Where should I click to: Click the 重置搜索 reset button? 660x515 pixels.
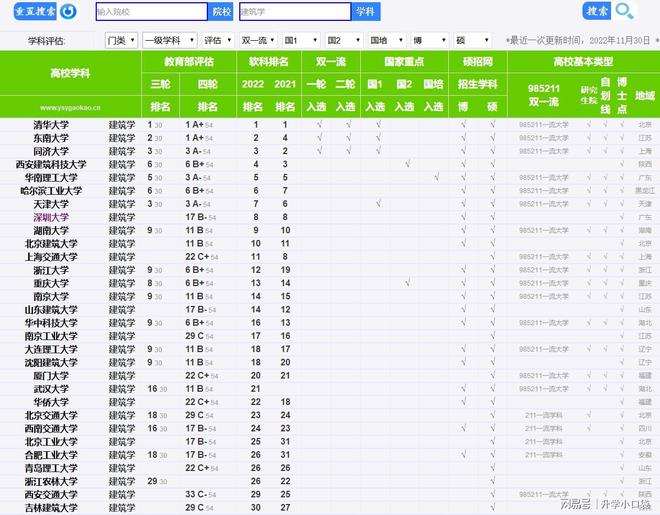[35, 11]
